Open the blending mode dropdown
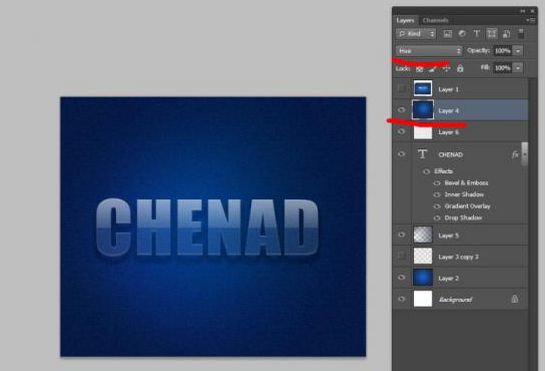Screen dimensions: 545x371 (429, 51)
